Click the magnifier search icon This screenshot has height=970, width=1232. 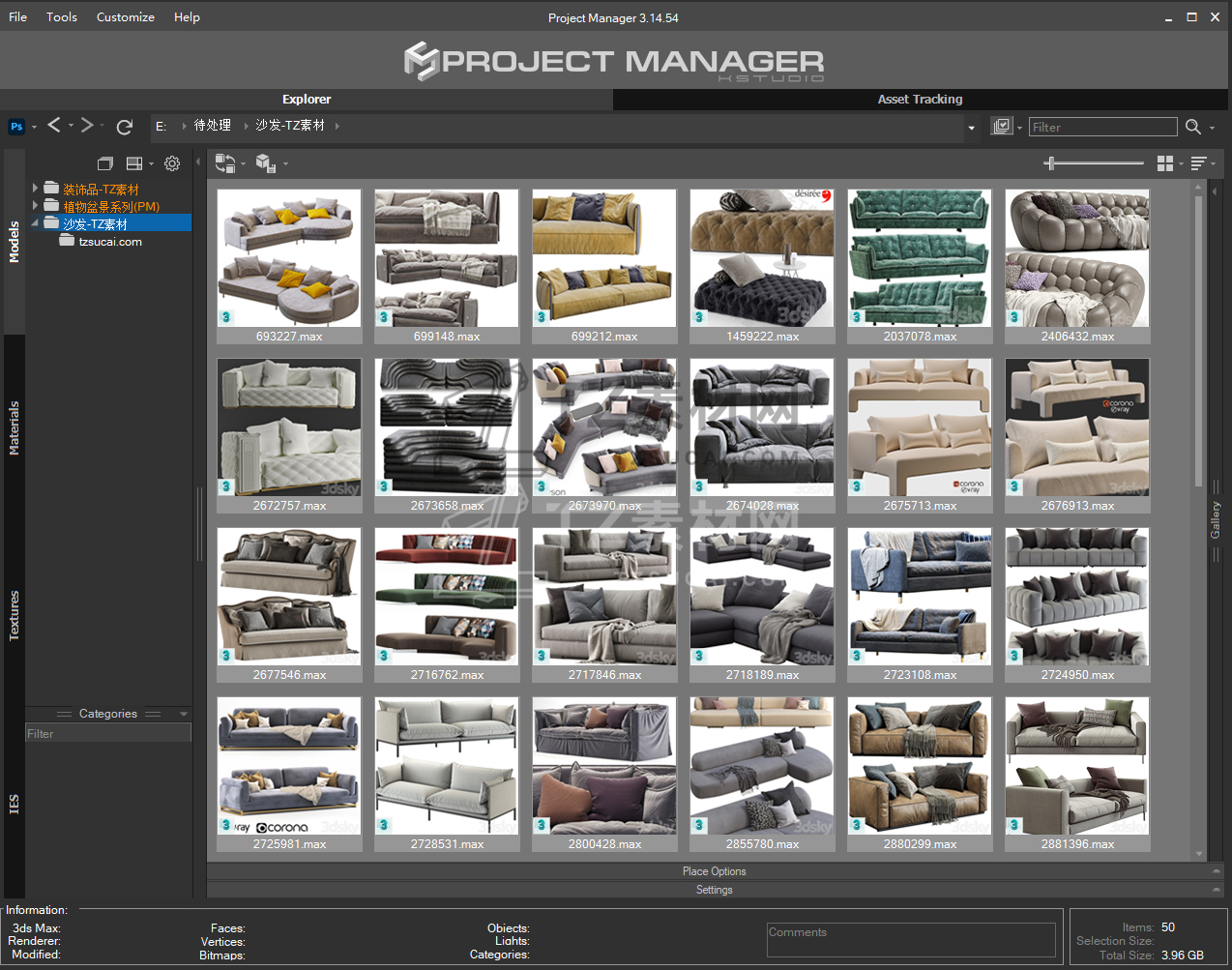(1193, 127)
